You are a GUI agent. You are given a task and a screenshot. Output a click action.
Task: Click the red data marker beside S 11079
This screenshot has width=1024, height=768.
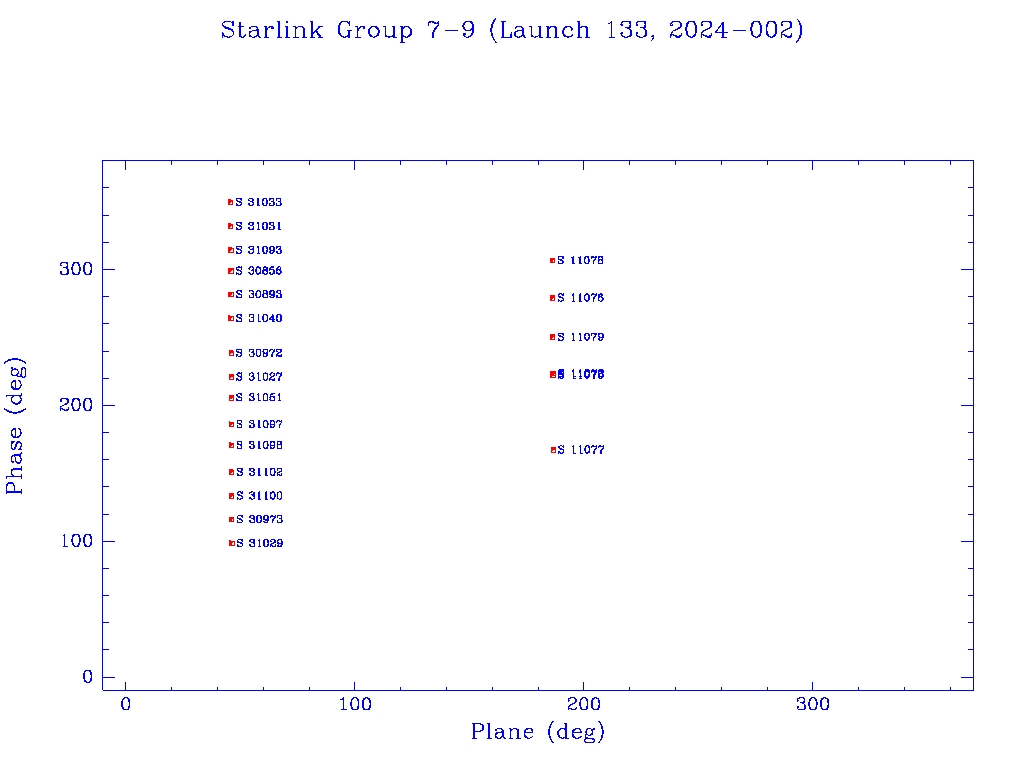coord(552,338)
